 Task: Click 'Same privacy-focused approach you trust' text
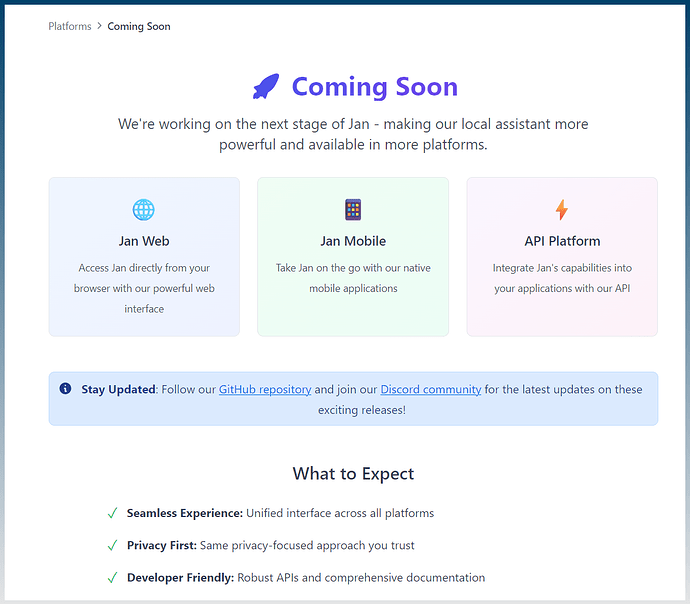point(307,545)
